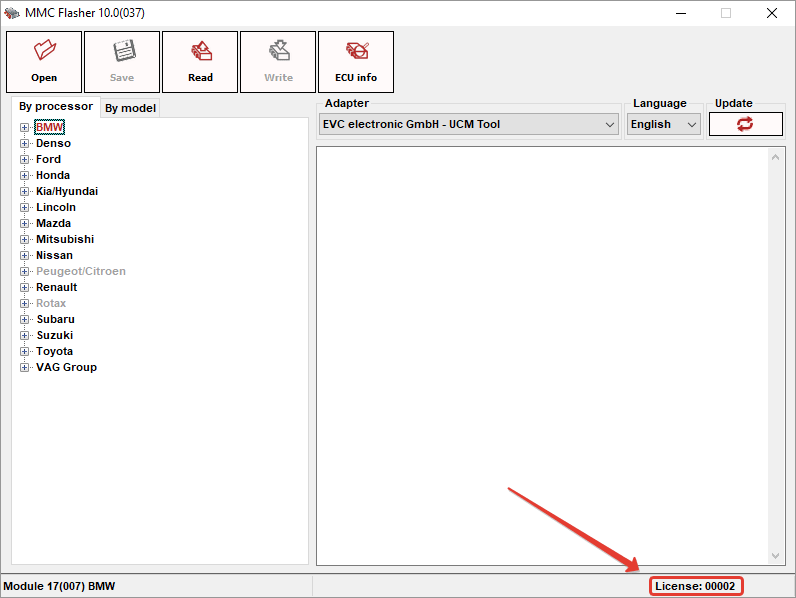The height and width of the screenshot is (598, 796).
Task: Click the Write ECU toolbar button
Action: click(x=278, y=62)
